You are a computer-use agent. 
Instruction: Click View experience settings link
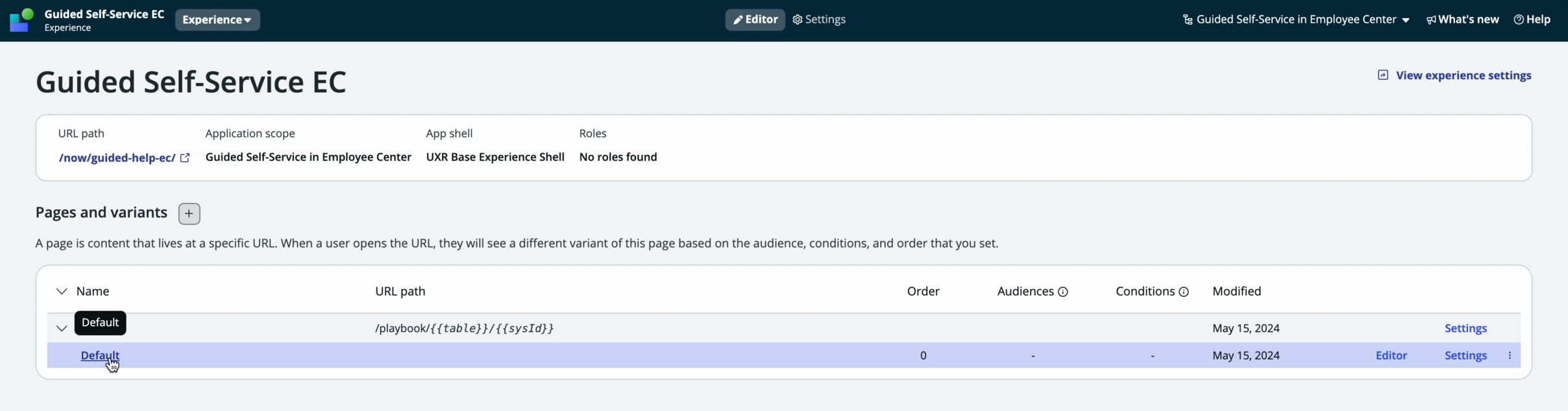1454,75
